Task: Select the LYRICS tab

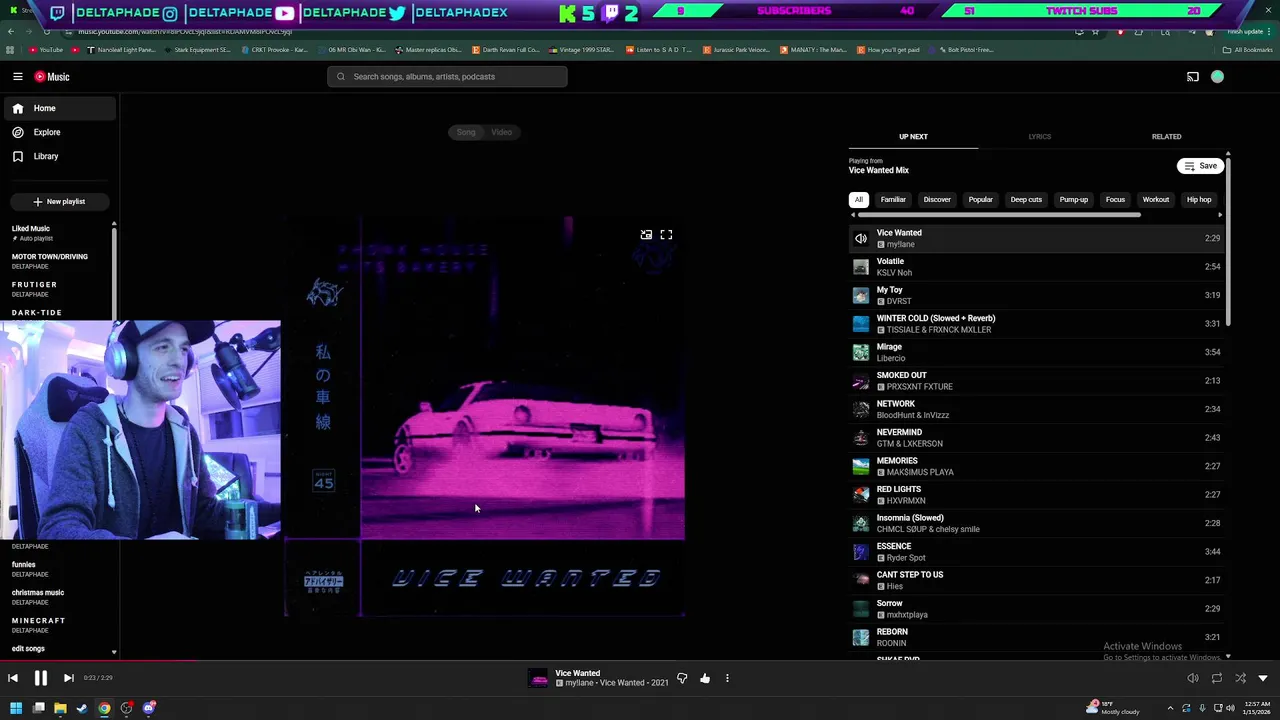Action: tap(1039, 137)
